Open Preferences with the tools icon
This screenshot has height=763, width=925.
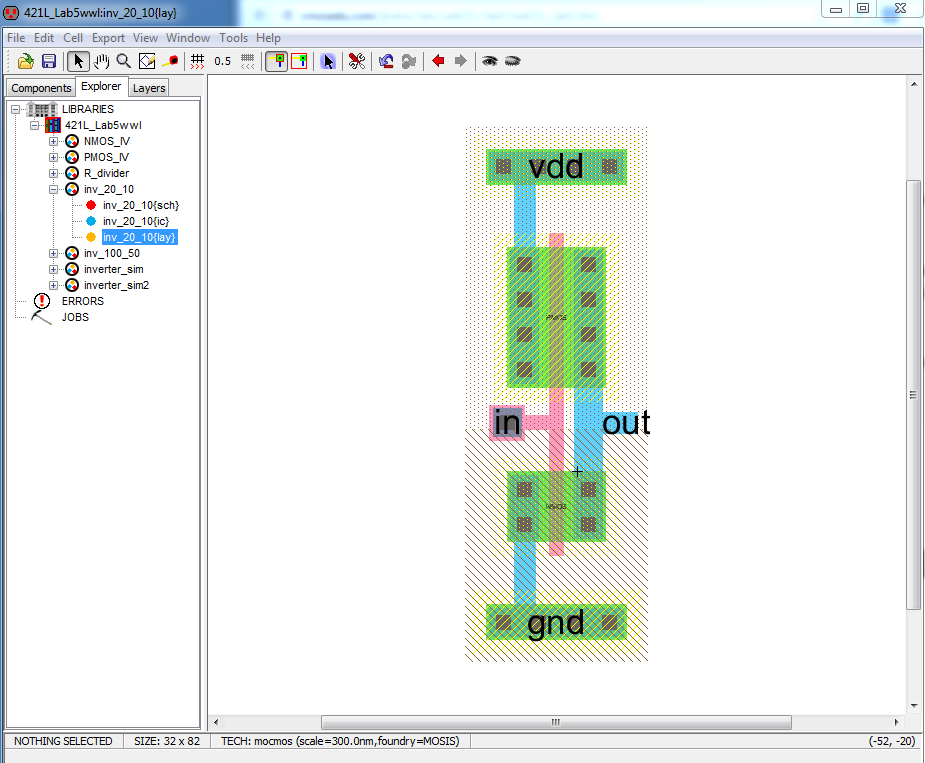click(x=356, y=61)
